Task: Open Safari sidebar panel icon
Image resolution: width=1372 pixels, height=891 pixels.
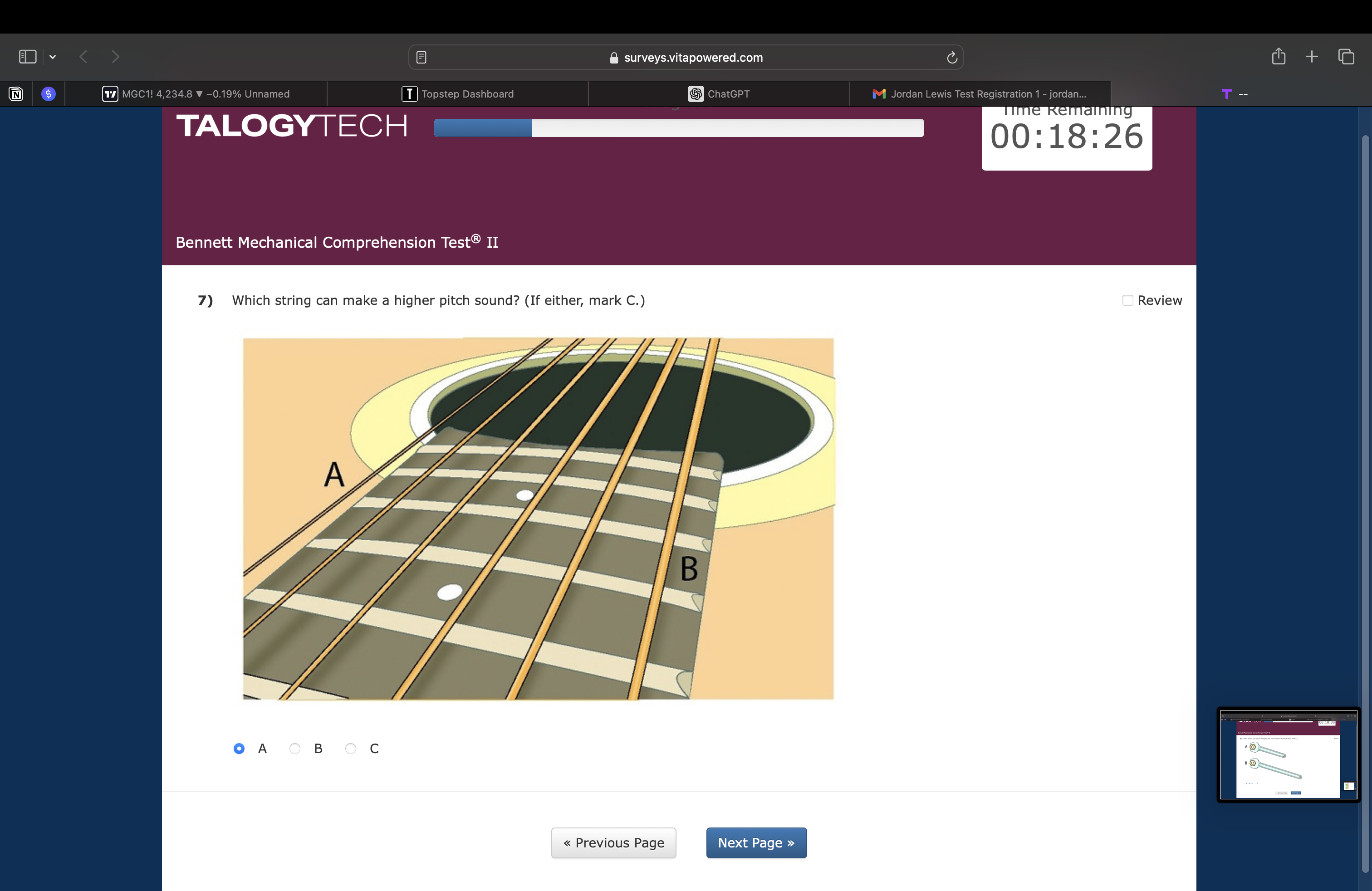Action: [x=27, y=56]
